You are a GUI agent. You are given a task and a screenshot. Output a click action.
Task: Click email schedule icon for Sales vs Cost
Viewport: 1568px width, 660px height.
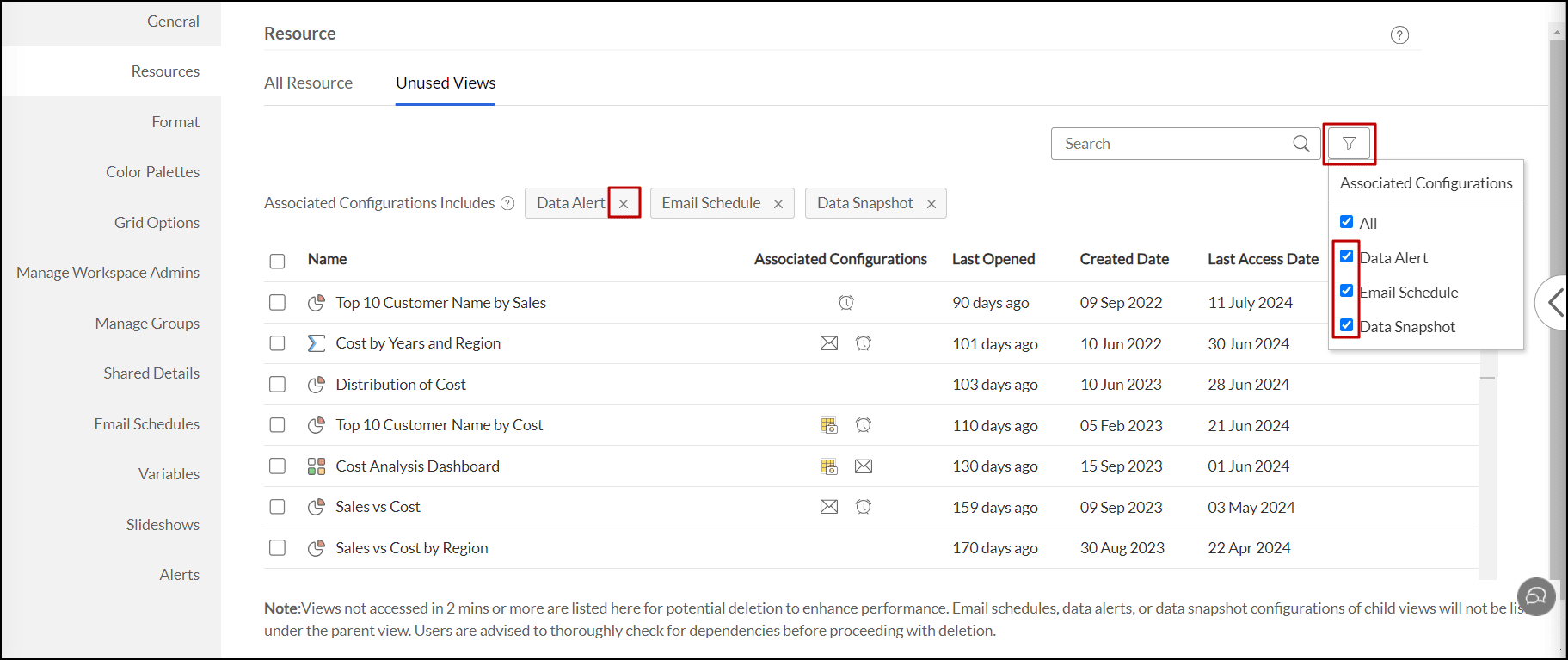pos(829,507)
